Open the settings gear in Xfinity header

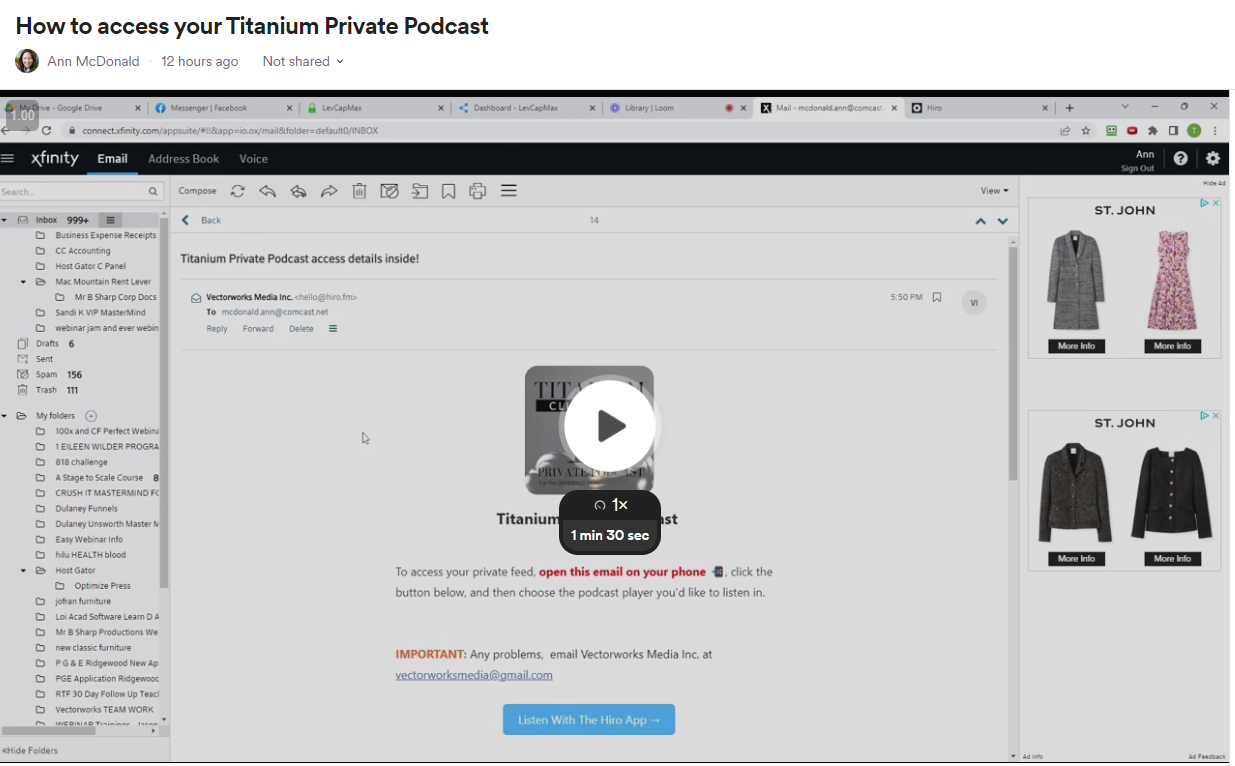point(1213,158)
